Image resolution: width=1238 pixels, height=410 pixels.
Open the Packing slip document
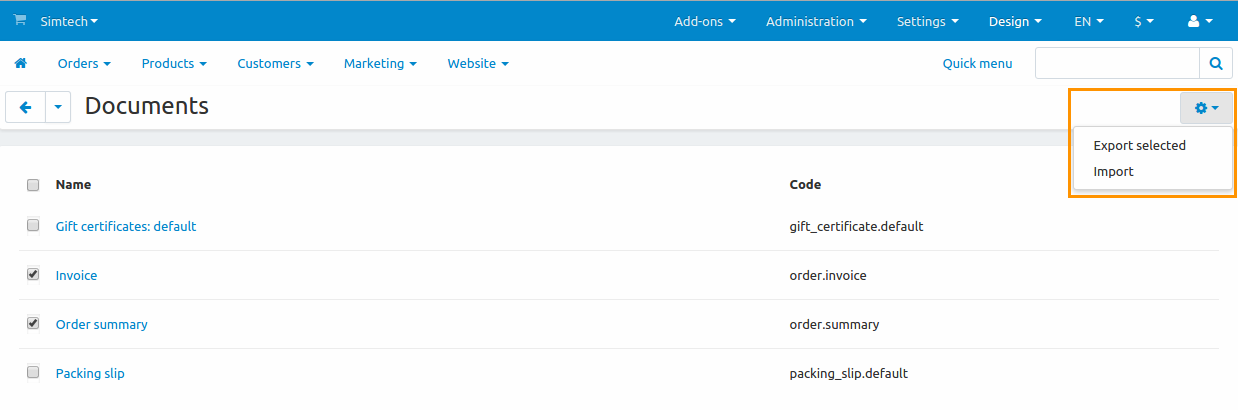click(x=90, y=373)
